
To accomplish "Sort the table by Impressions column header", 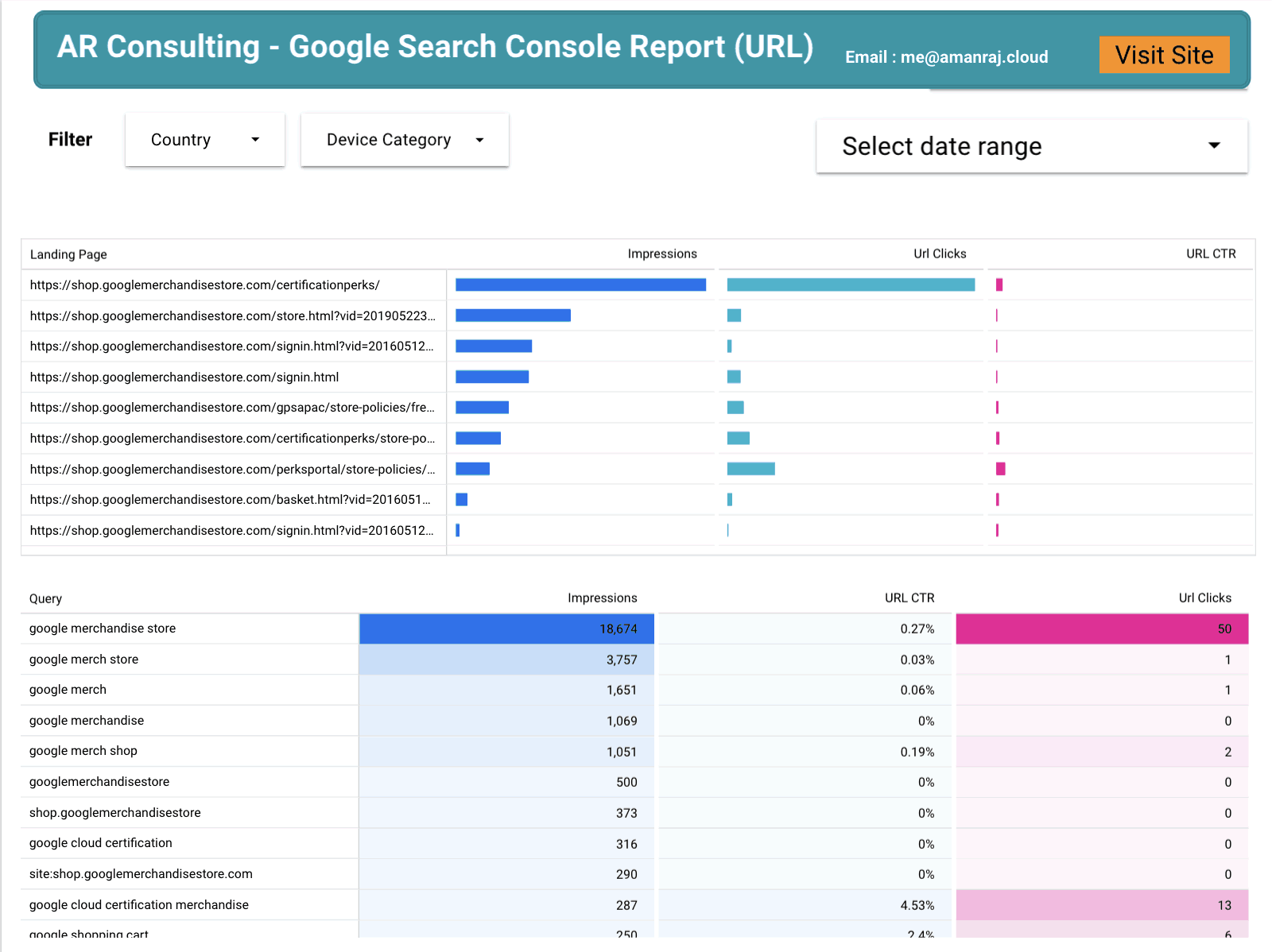I will [x=662, y=253].
